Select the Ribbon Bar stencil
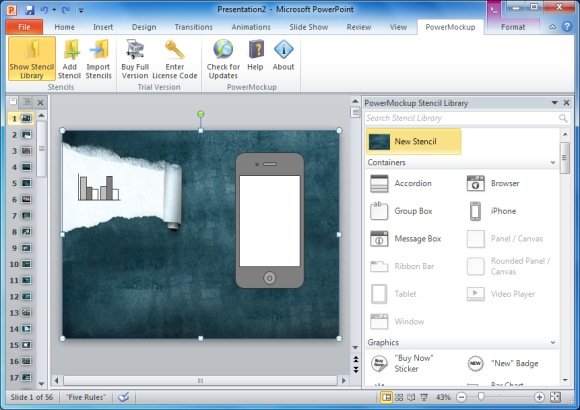The image size is (580, 410). point(402,266)
